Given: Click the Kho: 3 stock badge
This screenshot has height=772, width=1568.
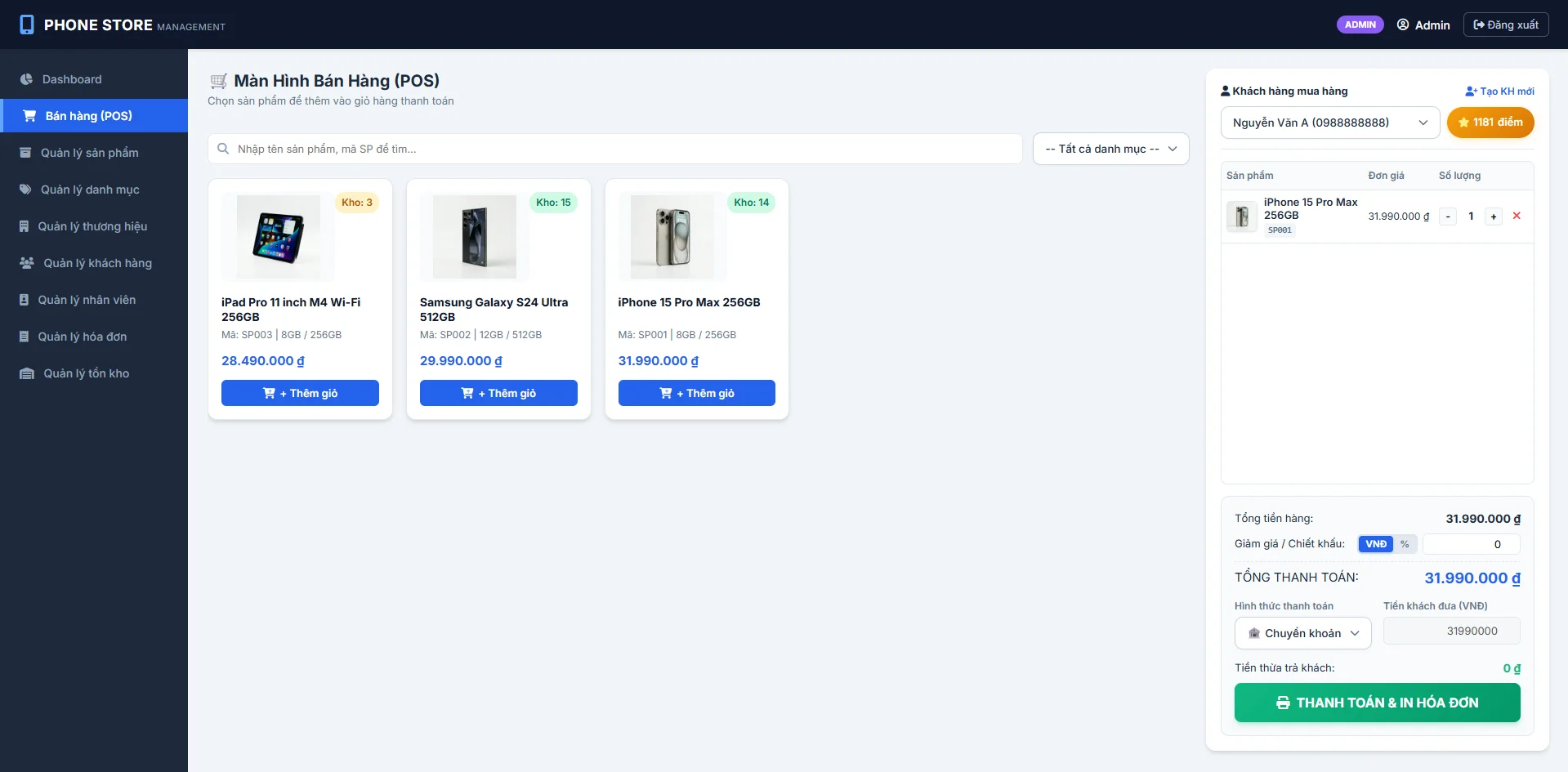Looking at the screenshot, I should [x=357, y=203].
